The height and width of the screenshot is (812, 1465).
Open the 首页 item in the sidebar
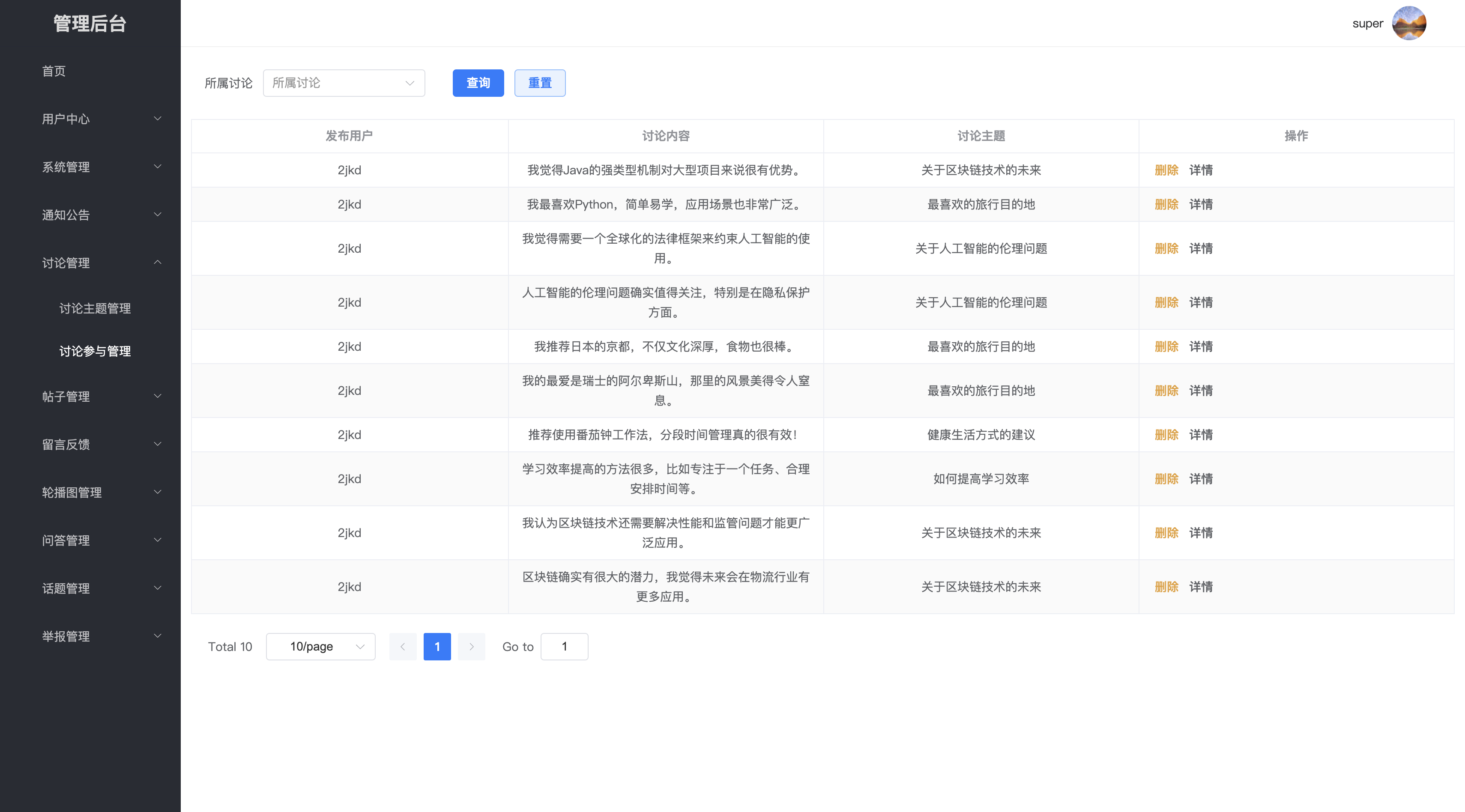tap(54, 71)
